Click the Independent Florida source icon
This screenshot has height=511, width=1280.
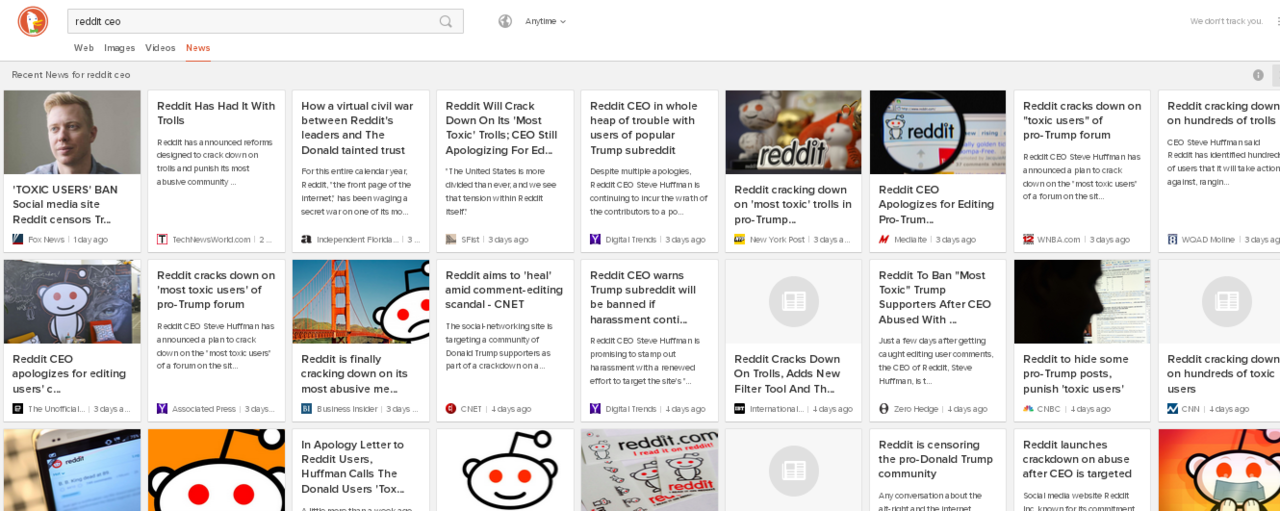click(306, 239)
